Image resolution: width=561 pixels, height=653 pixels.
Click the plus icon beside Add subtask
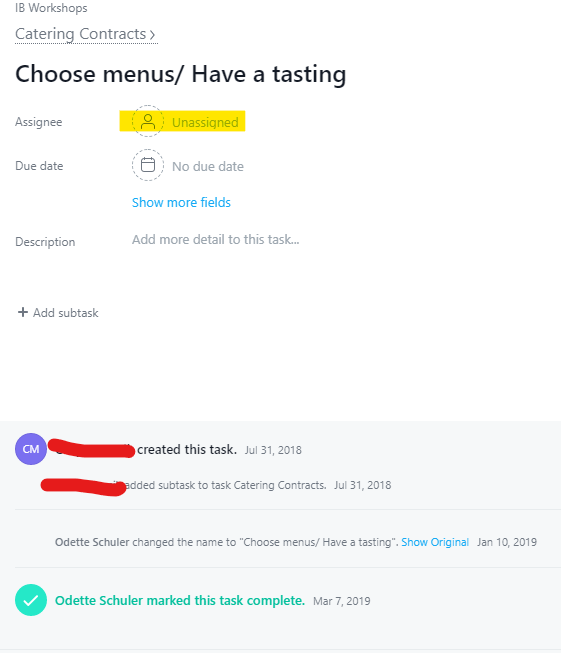[23, 312]
